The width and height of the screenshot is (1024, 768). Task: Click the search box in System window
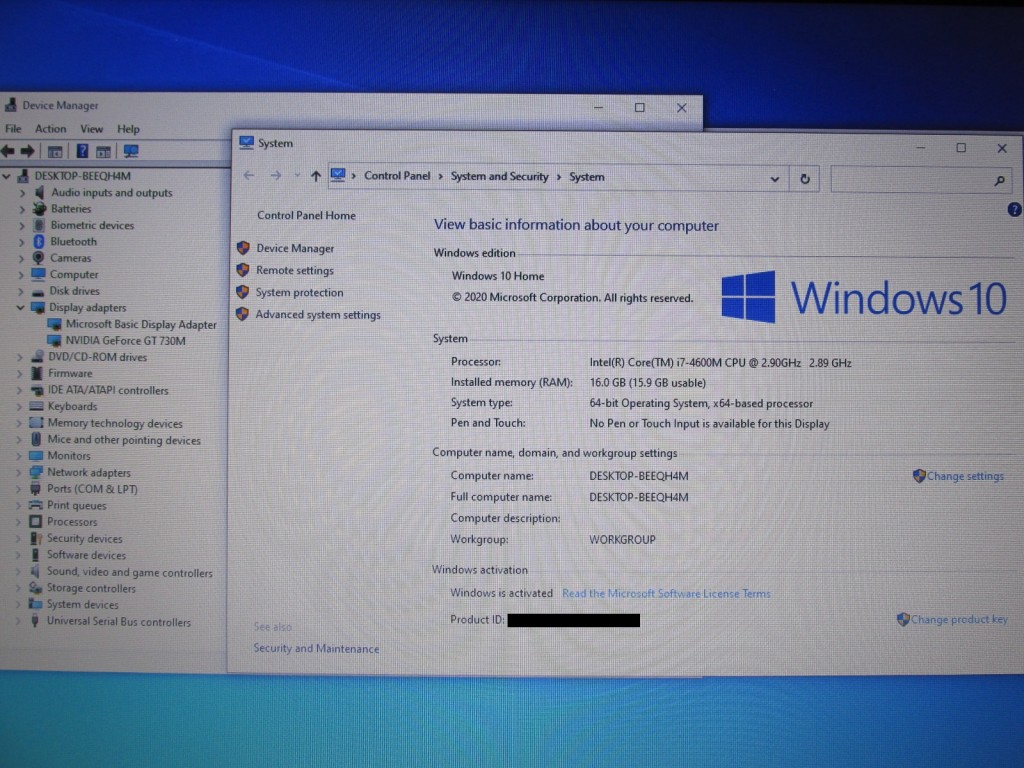click(921, 180)
